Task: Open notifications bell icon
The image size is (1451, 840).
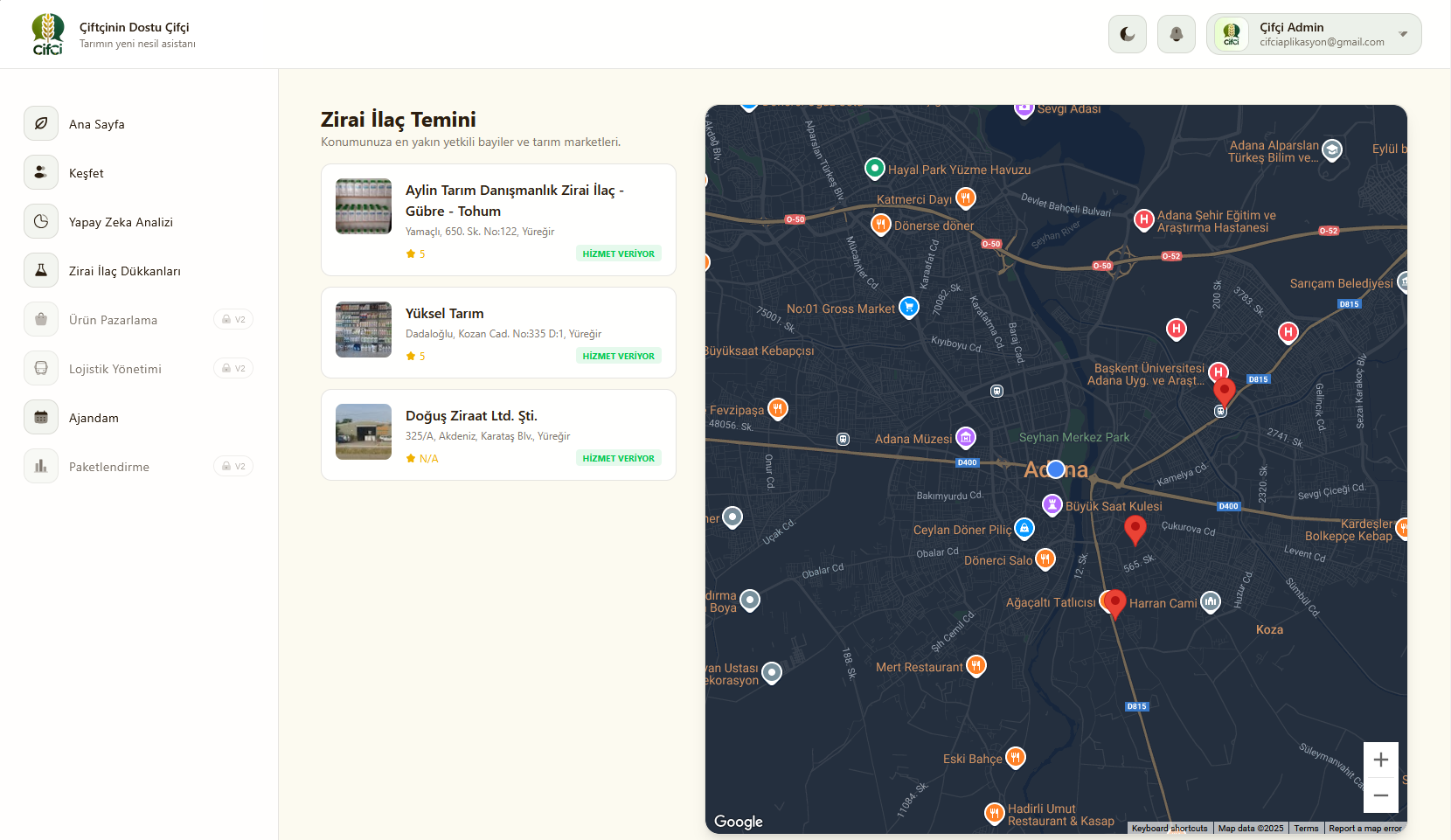Action: (x=1176, y=35)
